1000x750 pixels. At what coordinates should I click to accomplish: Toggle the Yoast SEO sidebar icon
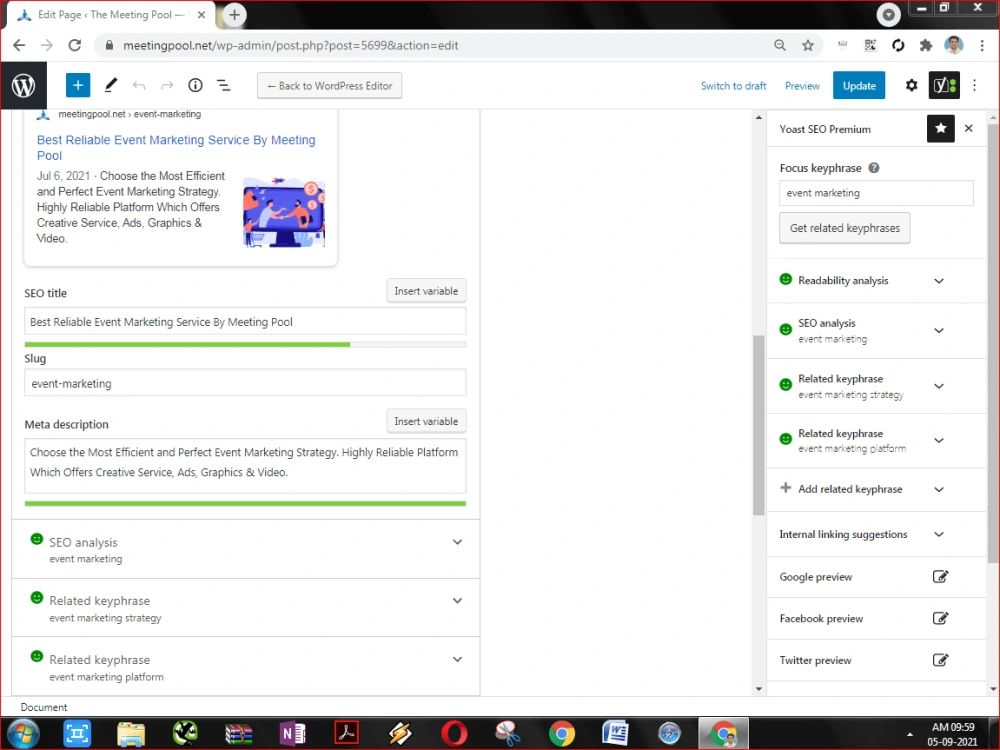pyautogui.click(x=944, y=85)
